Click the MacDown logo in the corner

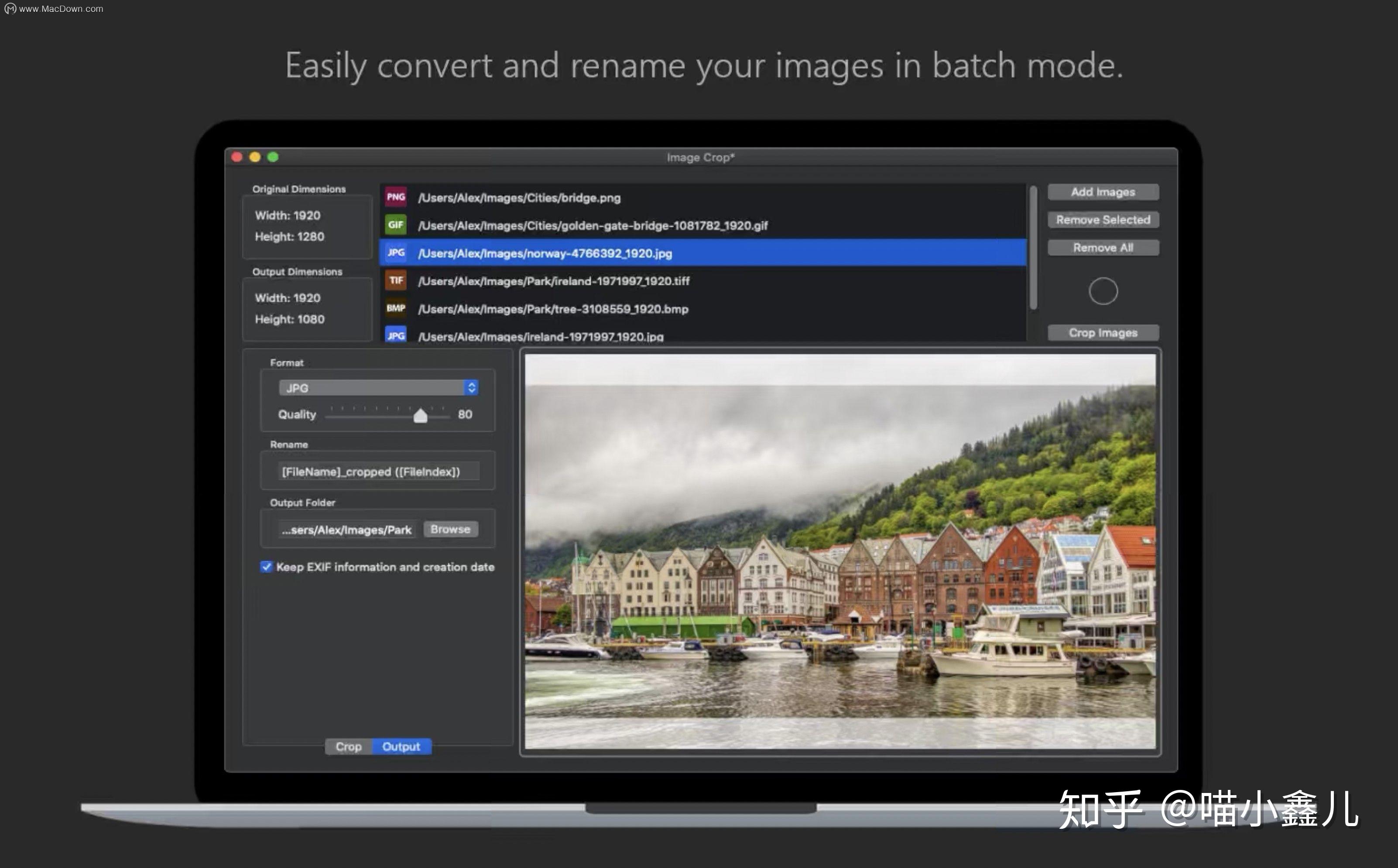click(x=10, y=9)
